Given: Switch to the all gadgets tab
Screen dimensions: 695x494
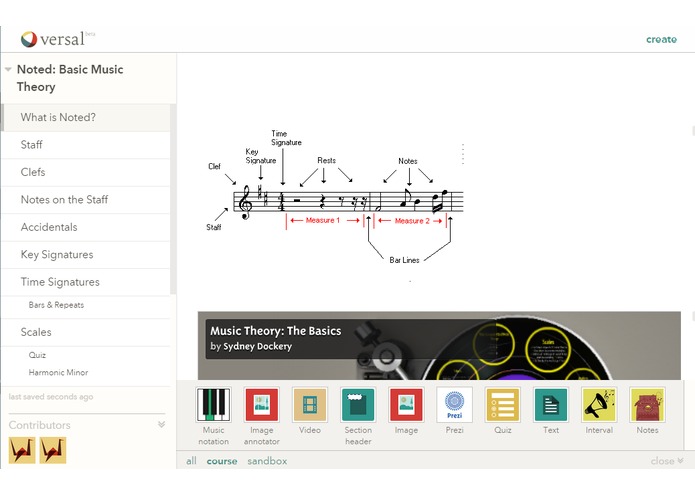Looking at the screenshot, I should point(191,461).
